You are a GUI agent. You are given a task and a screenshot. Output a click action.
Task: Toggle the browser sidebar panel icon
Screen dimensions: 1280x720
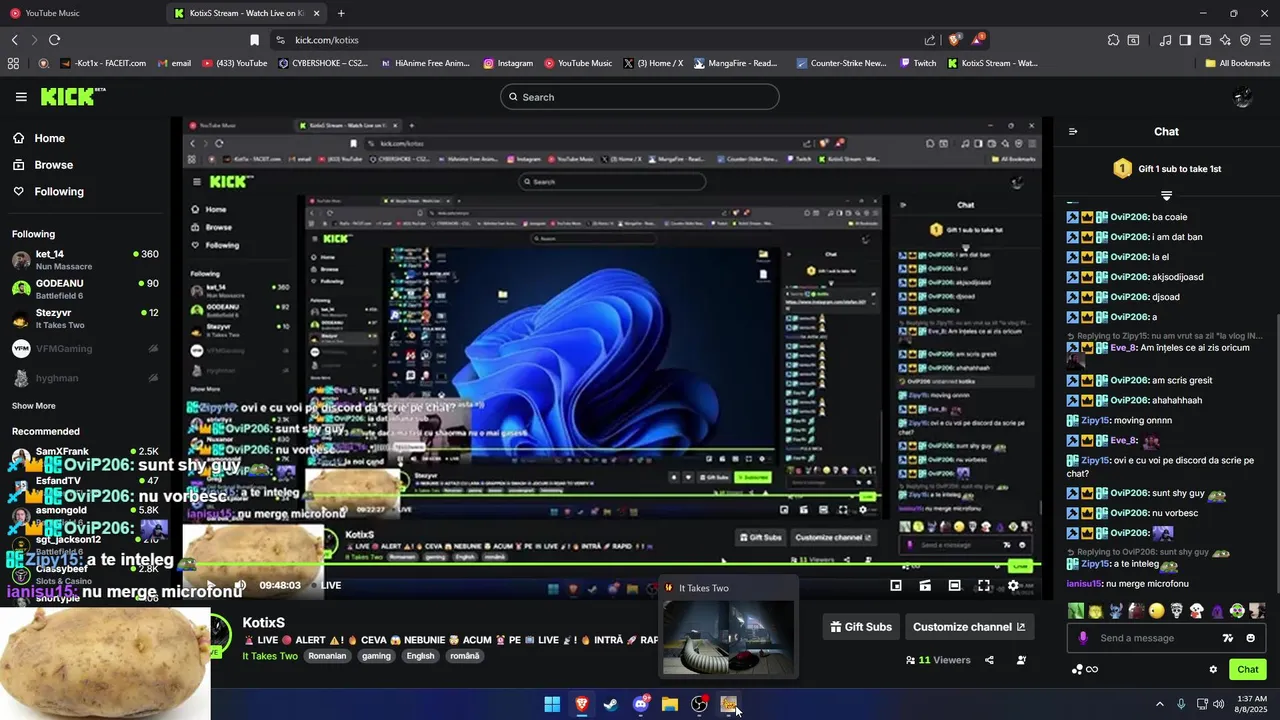[x=1185, y=40]
